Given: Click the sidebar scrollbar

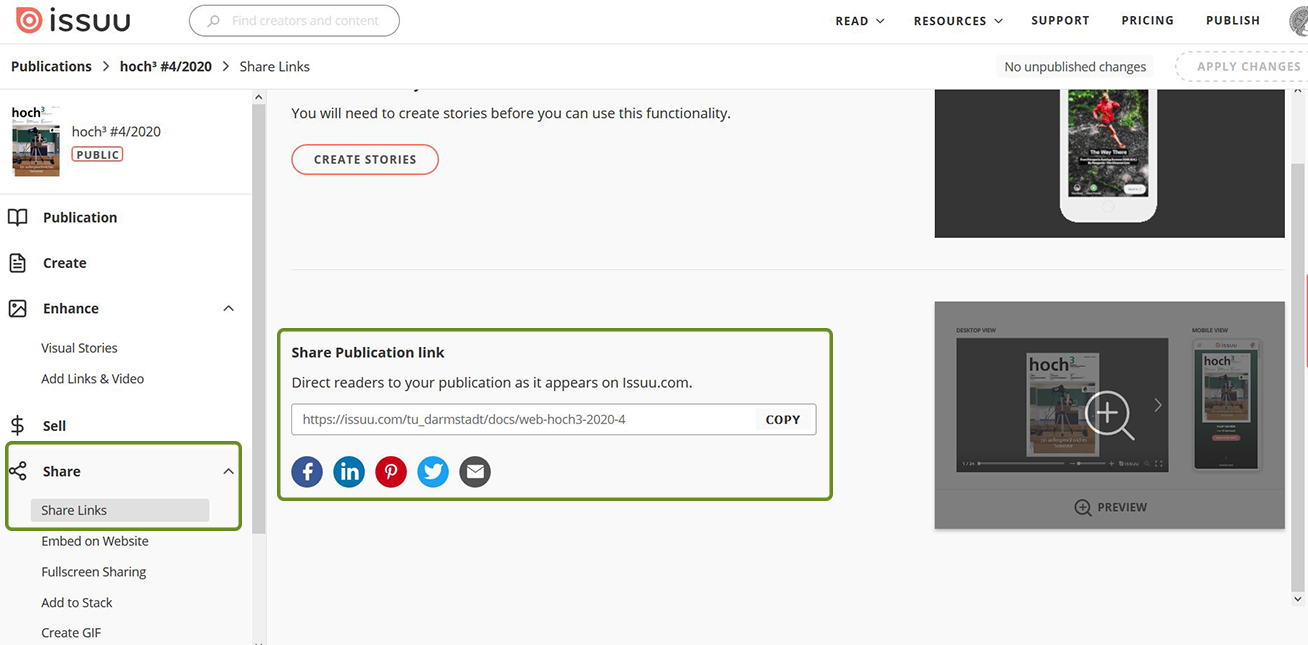Looking at the screenshot, I should click(x=259, y=320).
